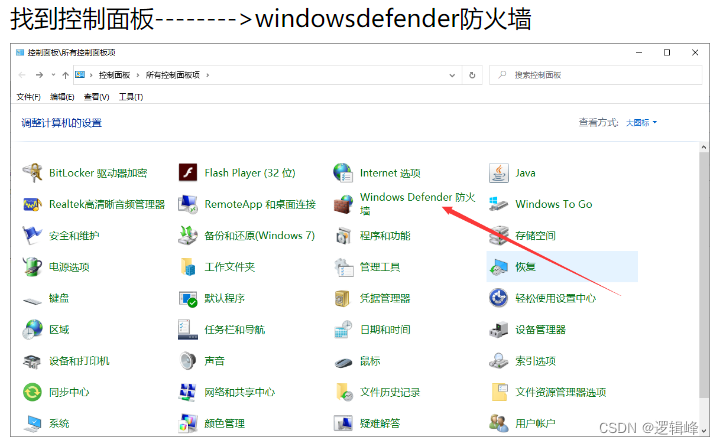
Task: Open Internet 选项 globe icon
Action: coord(343,173)
